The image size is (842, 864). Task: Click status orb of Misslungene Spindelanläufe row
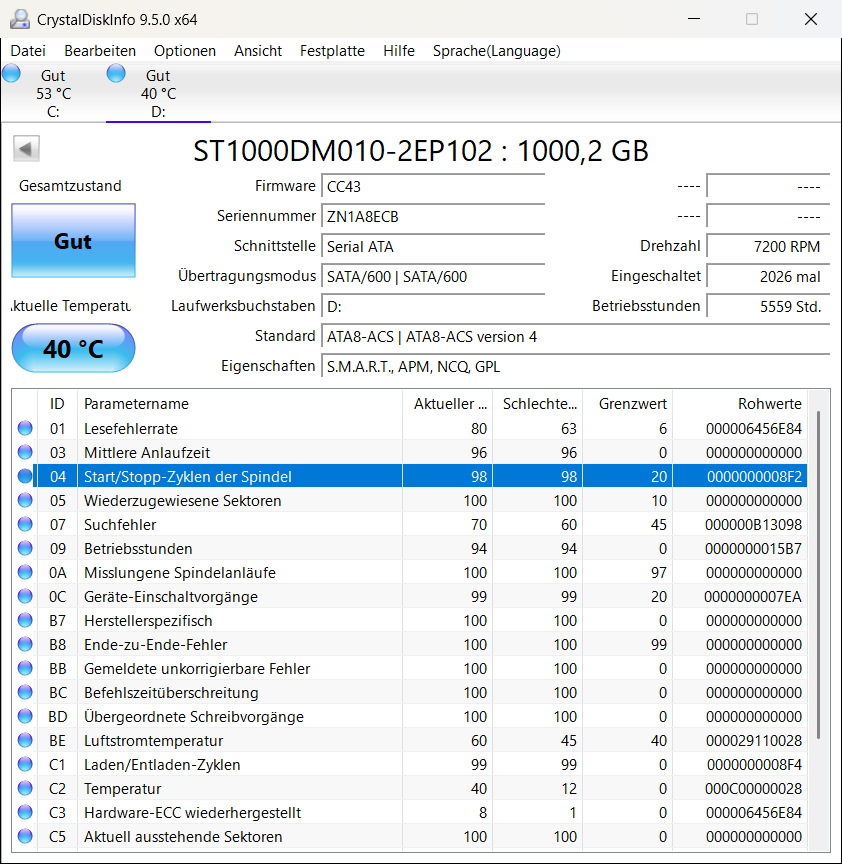tap(25, 573)
